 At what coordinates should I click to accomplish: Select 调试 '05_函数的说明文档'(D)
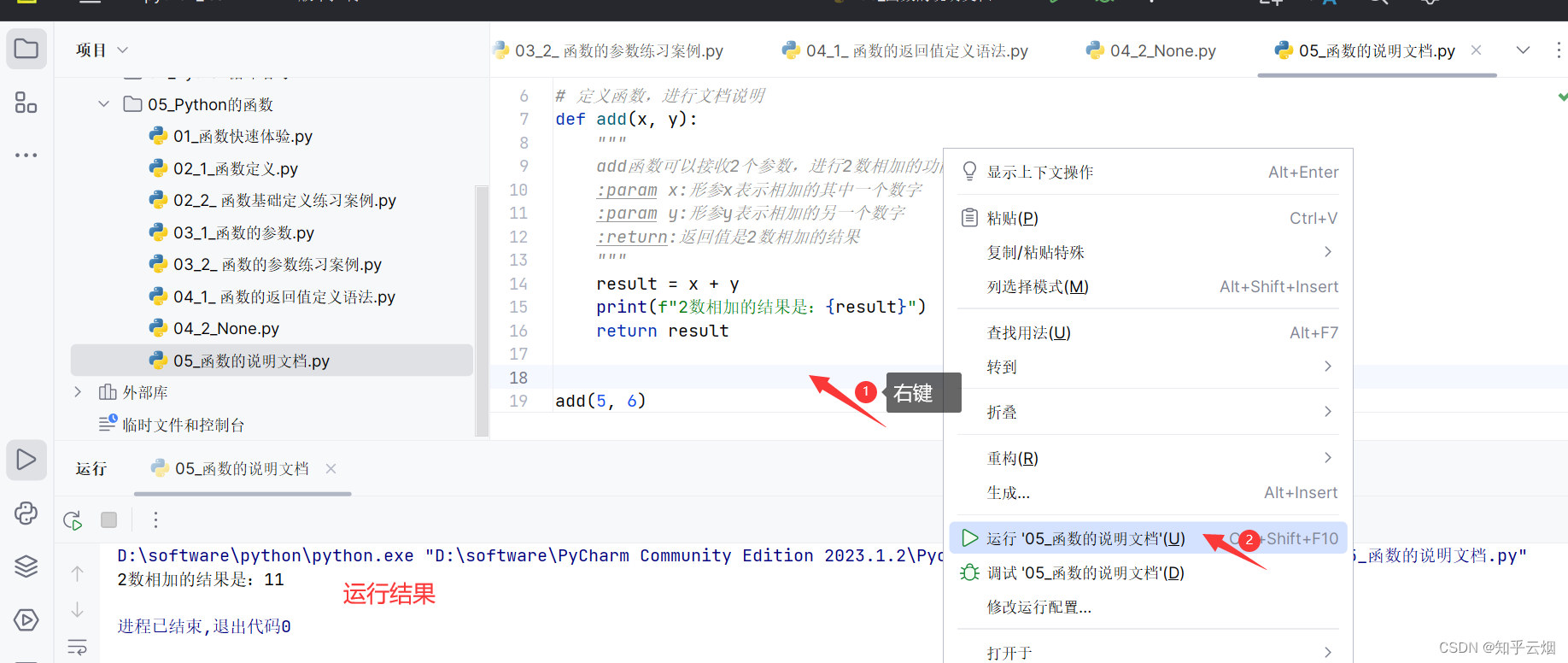click(1148, 572)
